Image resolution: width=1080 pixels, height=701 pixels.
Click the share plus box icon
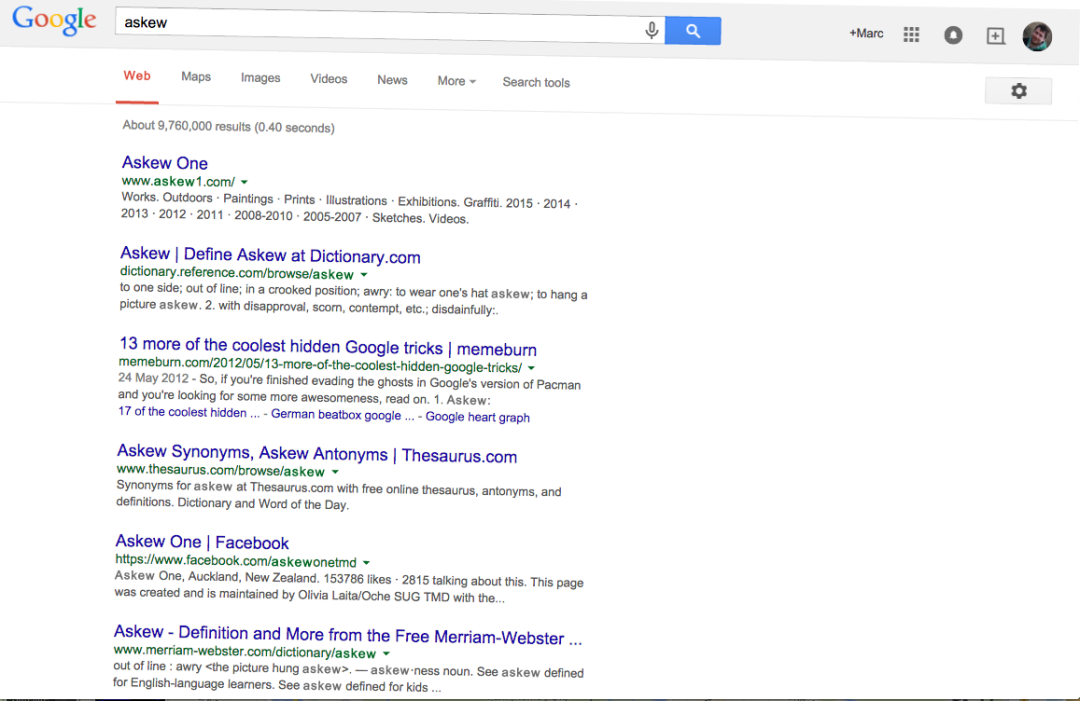pyautogui.click(x=995, y=36)
